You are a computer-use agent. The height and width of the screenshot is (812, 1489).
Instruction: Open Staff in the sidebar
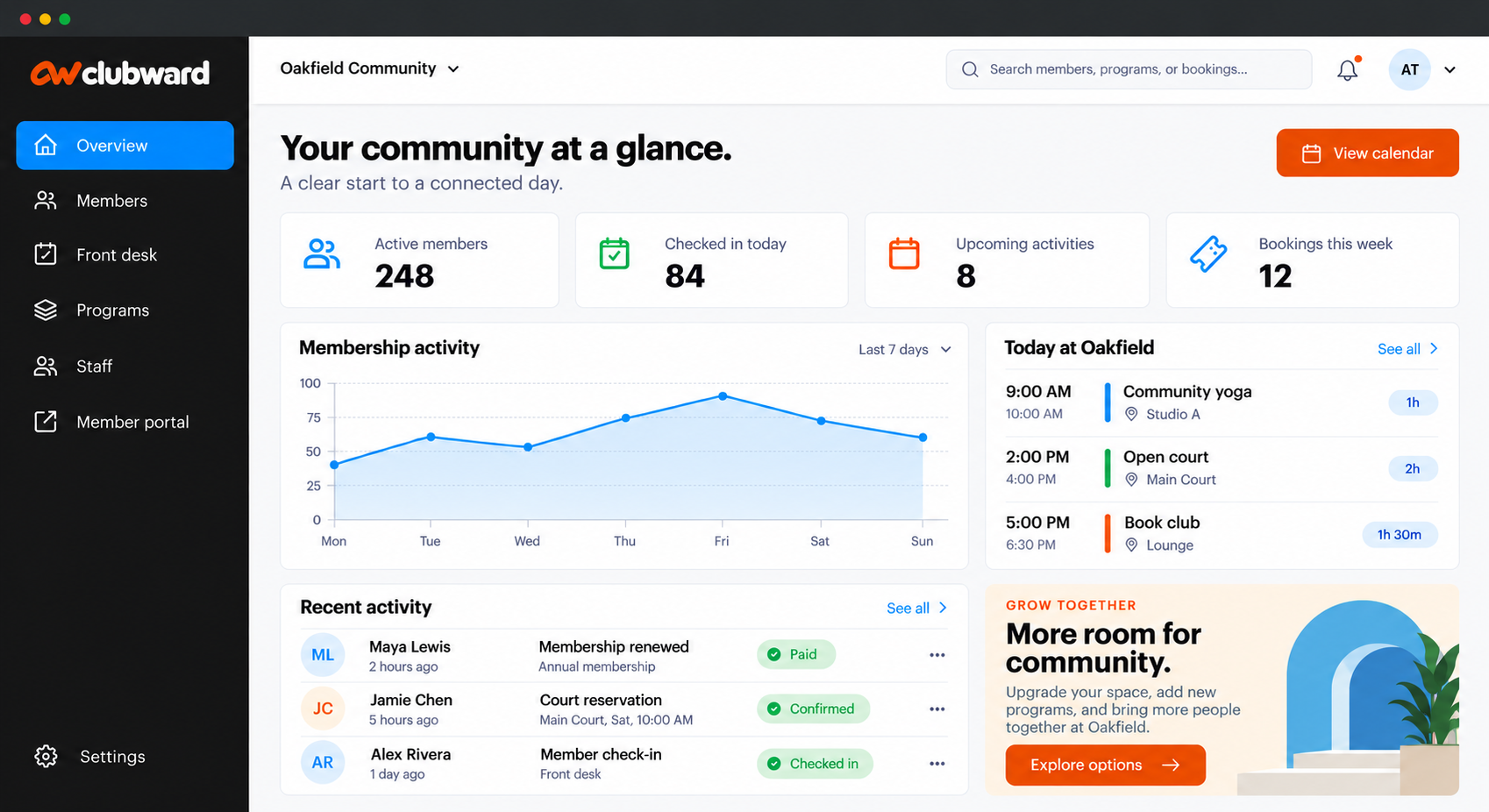[x=125, y=367]
